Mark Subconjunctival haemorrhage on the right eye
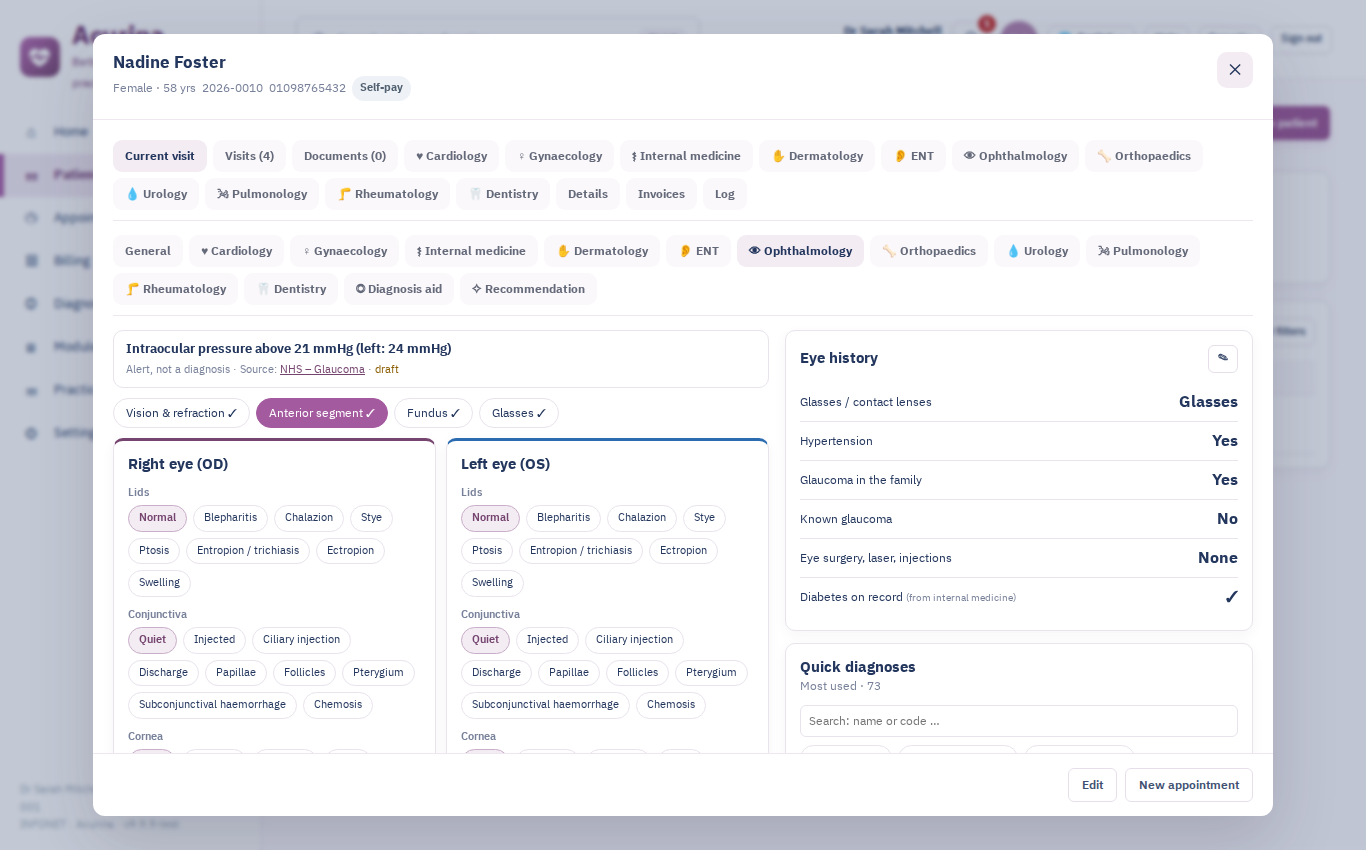Image resolution: width=1366 pixels, height=850 pixels. pos(212,705)
